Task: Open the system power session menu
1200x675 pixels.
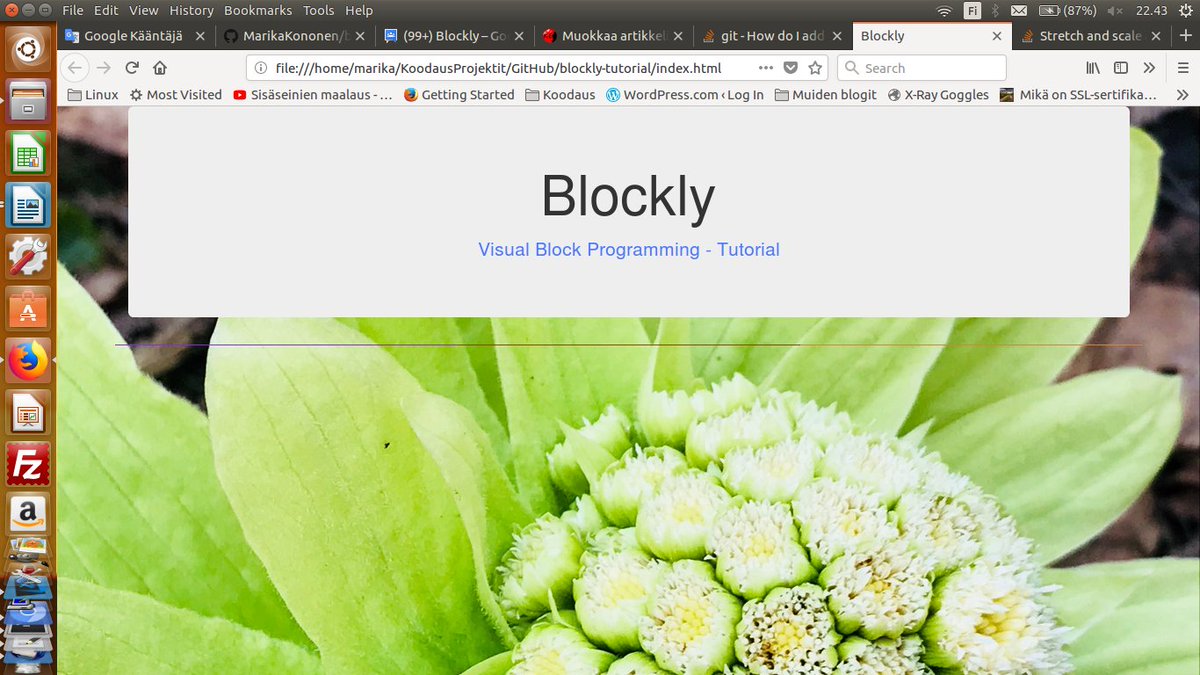Action: pyautogui.click(x=1186, y=10)
